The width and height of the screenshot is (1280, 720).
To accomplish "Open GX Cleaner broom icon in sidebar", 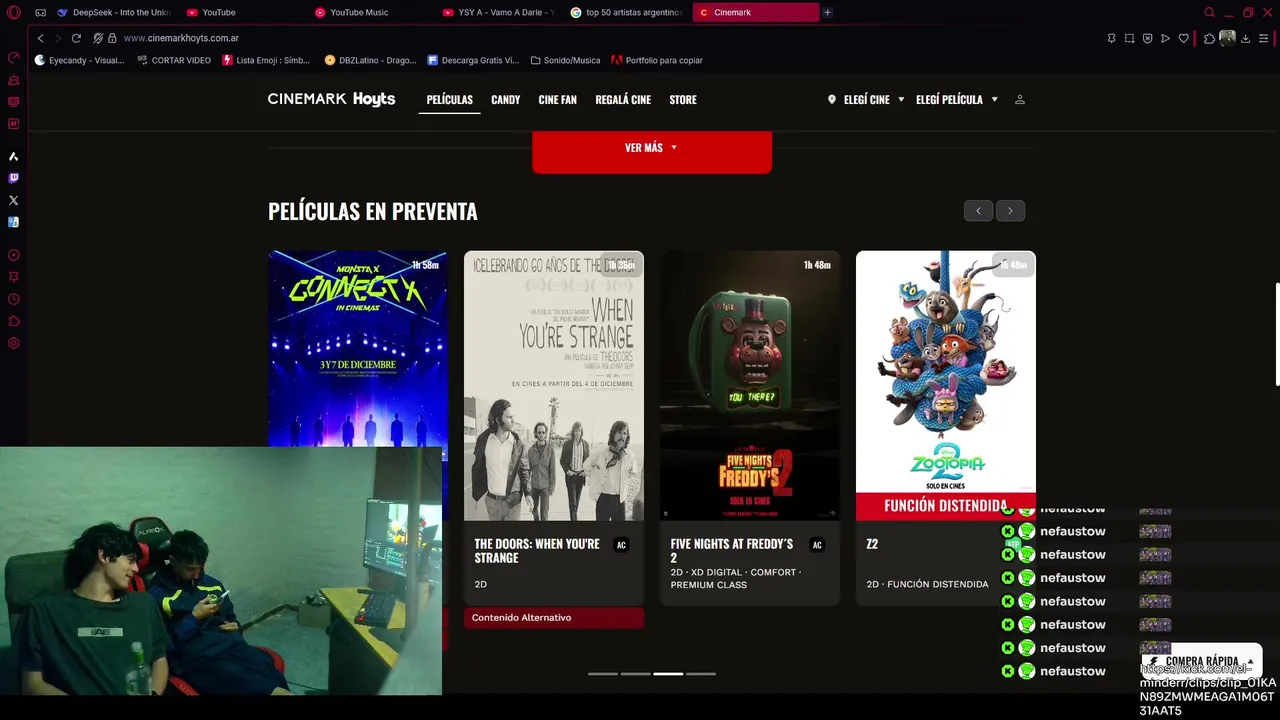I will 14,80.
